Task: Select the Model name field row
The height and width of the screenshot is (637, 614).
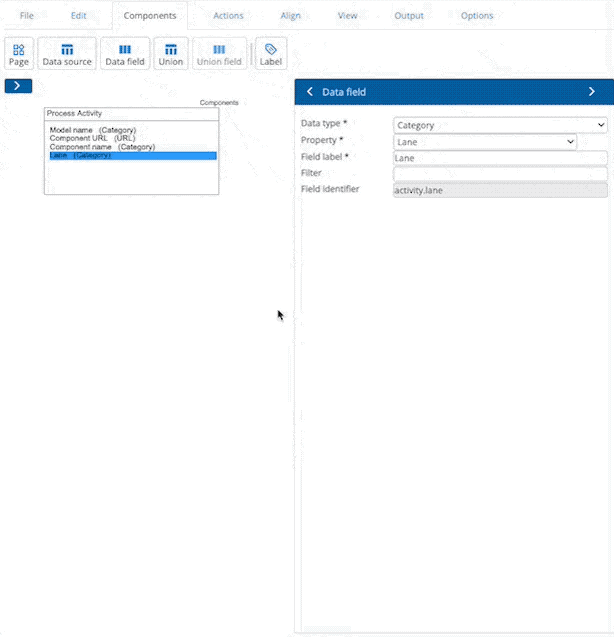Action: (92, 130)
